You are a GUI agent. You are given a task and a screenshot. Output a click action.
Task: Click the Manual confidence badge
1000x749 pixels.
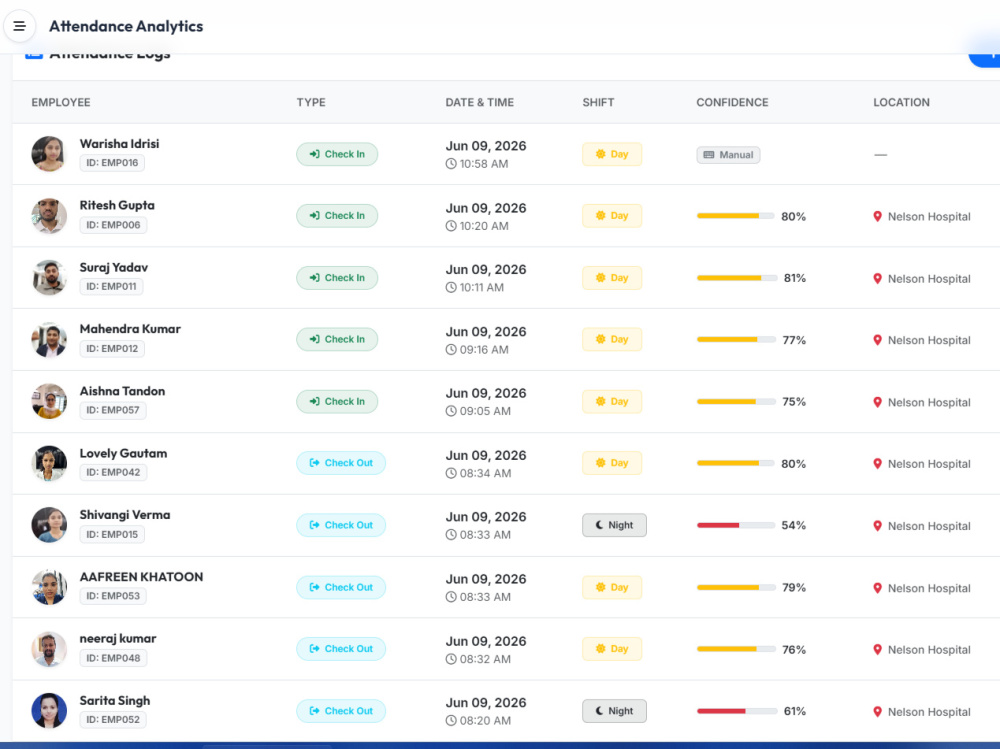pos(728,155)
